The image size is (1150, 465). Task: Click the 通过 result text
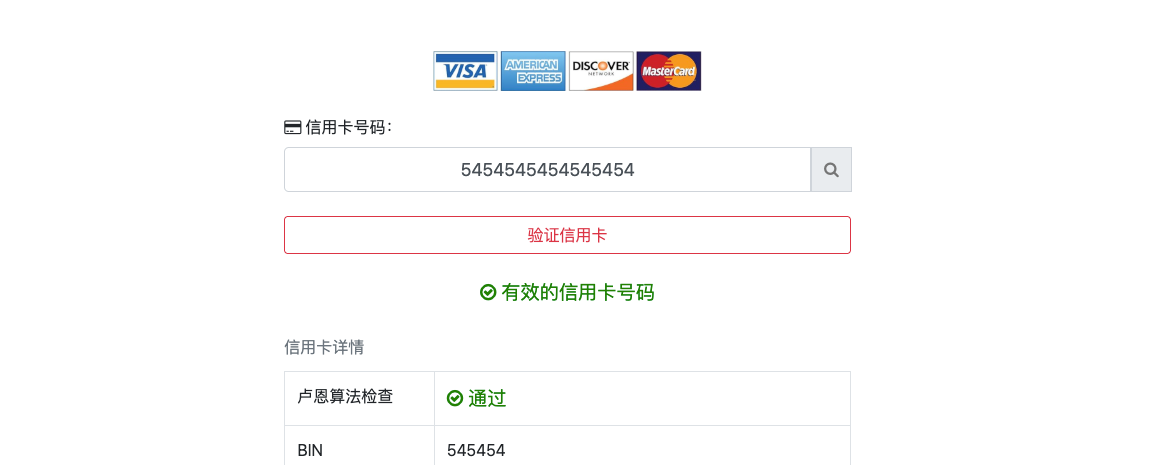point(487,398)
